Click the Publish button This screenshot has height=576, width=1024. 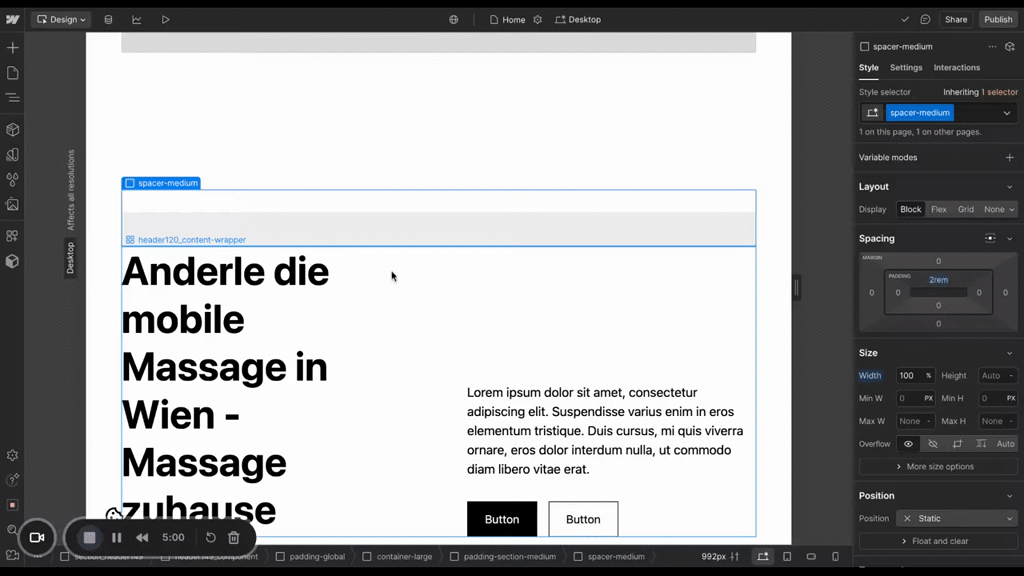pos(997,19)
